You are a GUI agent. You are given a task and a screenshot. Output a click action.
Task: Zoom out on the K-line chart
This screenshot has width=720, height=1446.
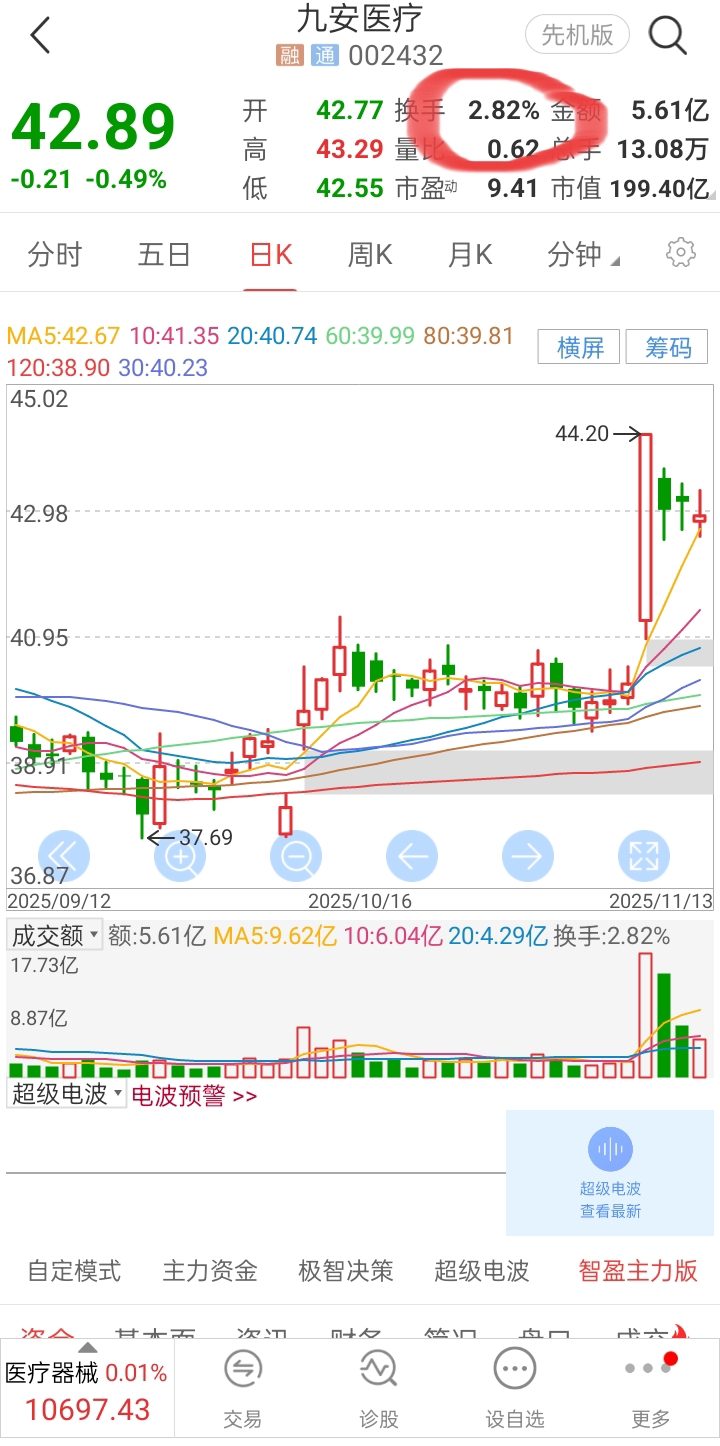click(296, 856)
